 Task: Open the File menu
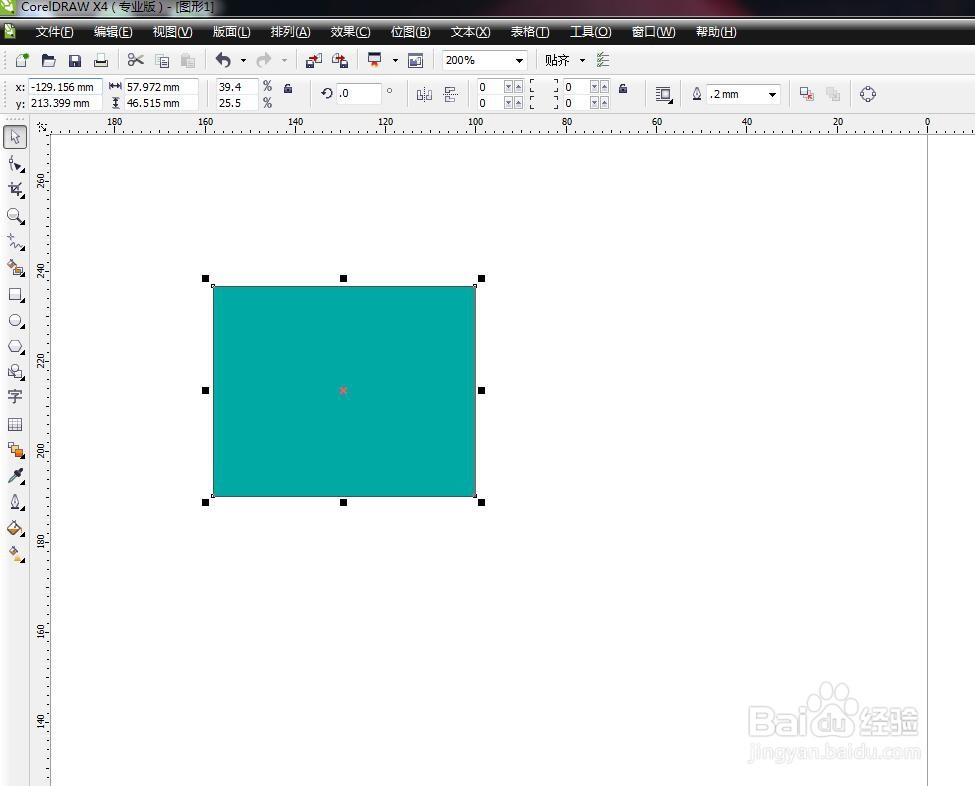[x=54, y=32]
